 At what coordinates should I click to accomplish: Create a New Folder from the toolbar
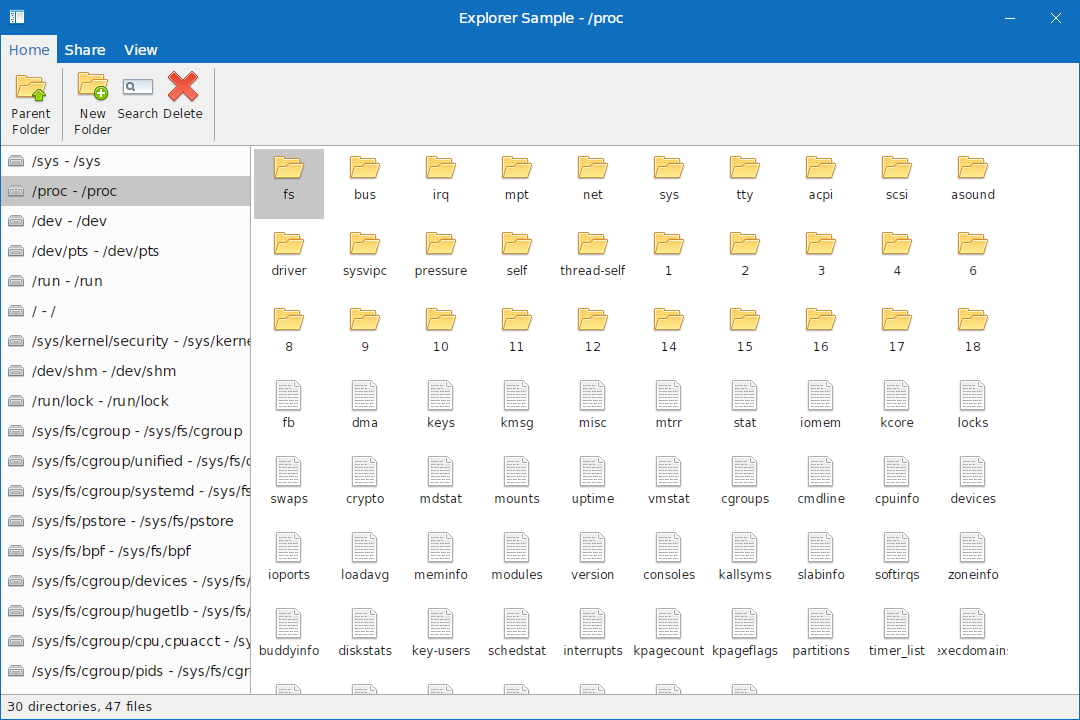pyautogui.click(x=92, y=104)
